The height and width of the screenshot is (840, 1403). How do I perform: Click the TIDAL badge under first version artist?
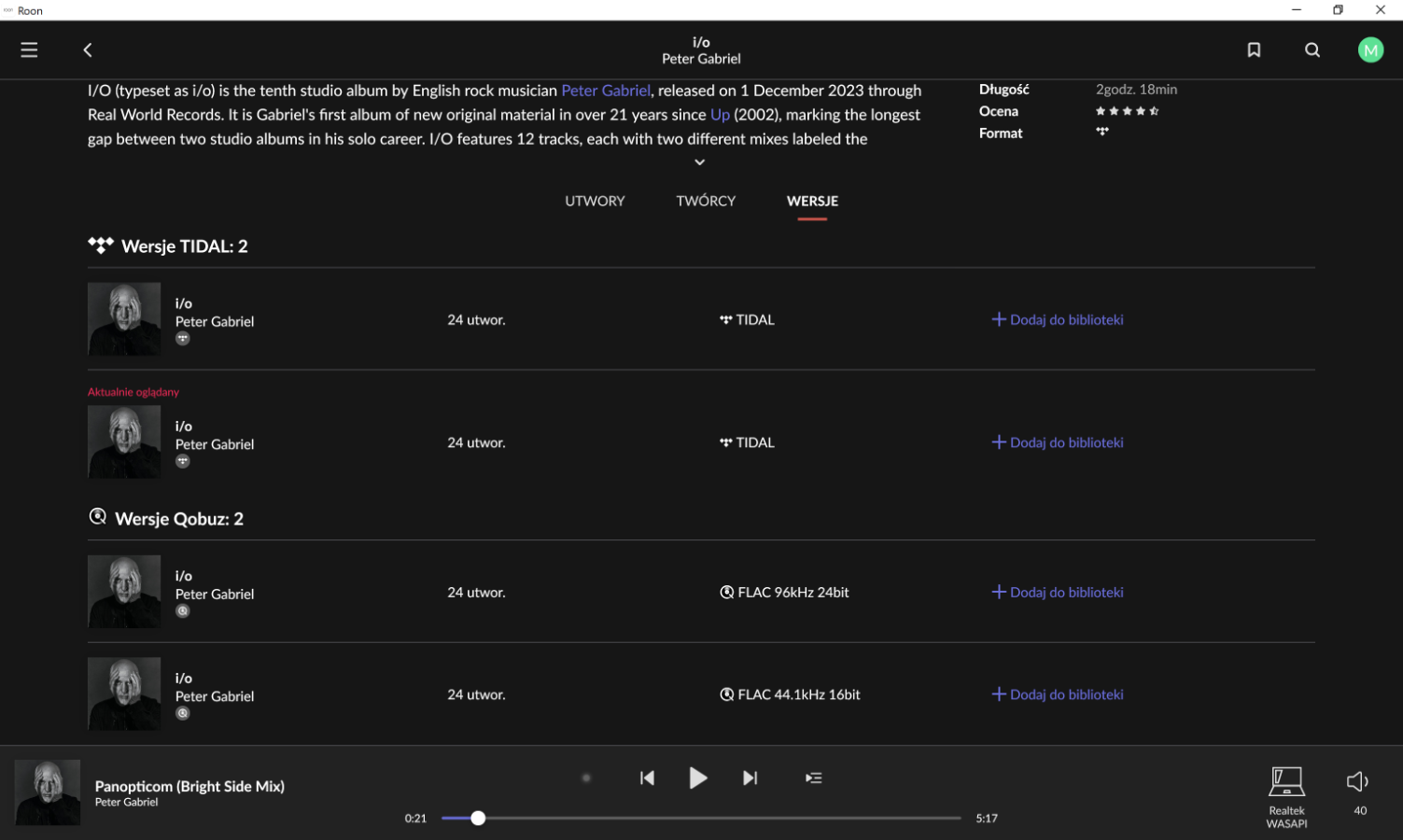click(183, 339)
